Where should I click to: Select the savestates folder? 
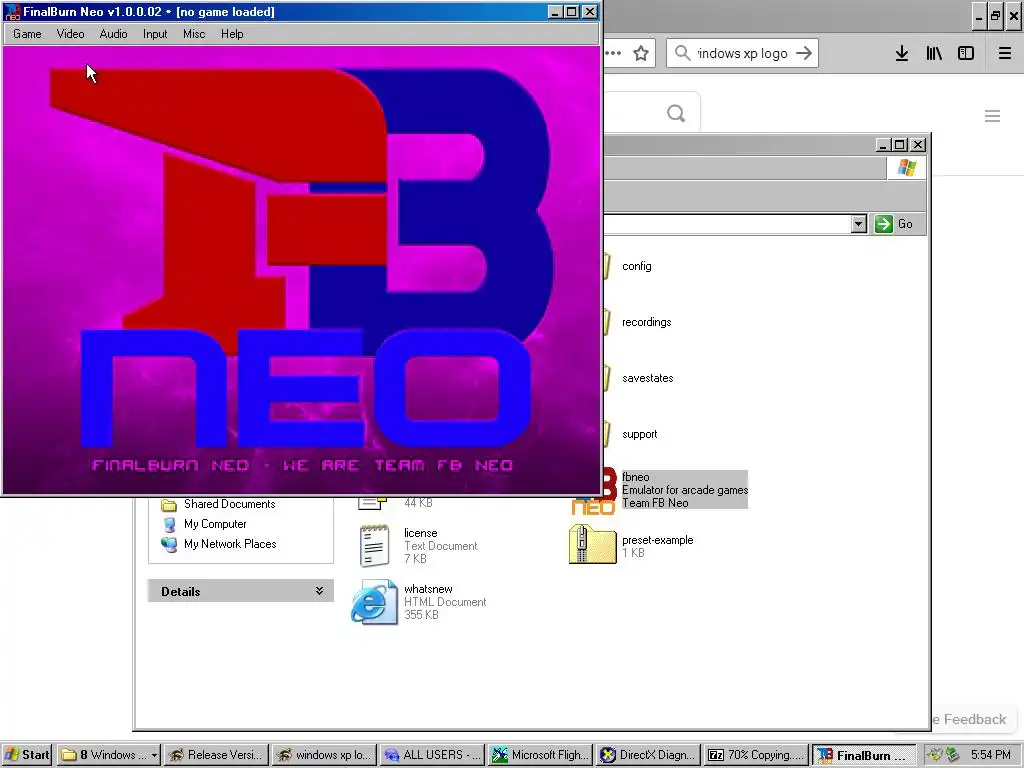coord(647,378)
